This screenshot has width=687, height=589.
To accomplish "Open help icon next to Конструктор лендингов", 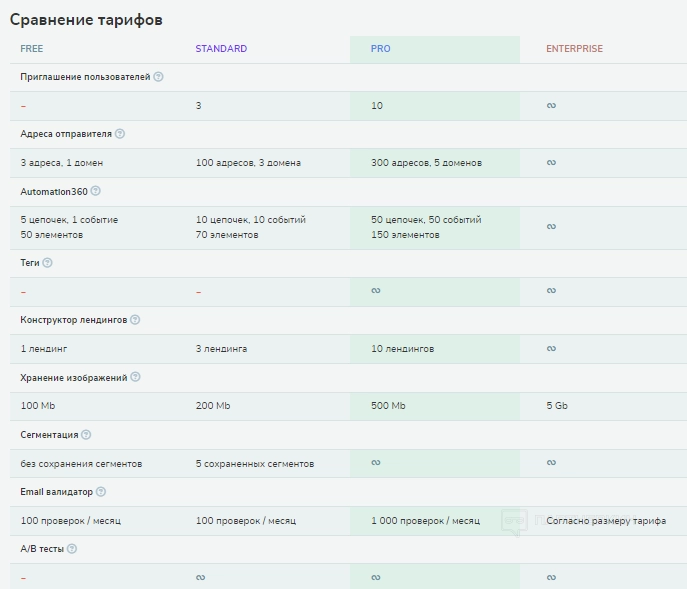I will (135, 320).
